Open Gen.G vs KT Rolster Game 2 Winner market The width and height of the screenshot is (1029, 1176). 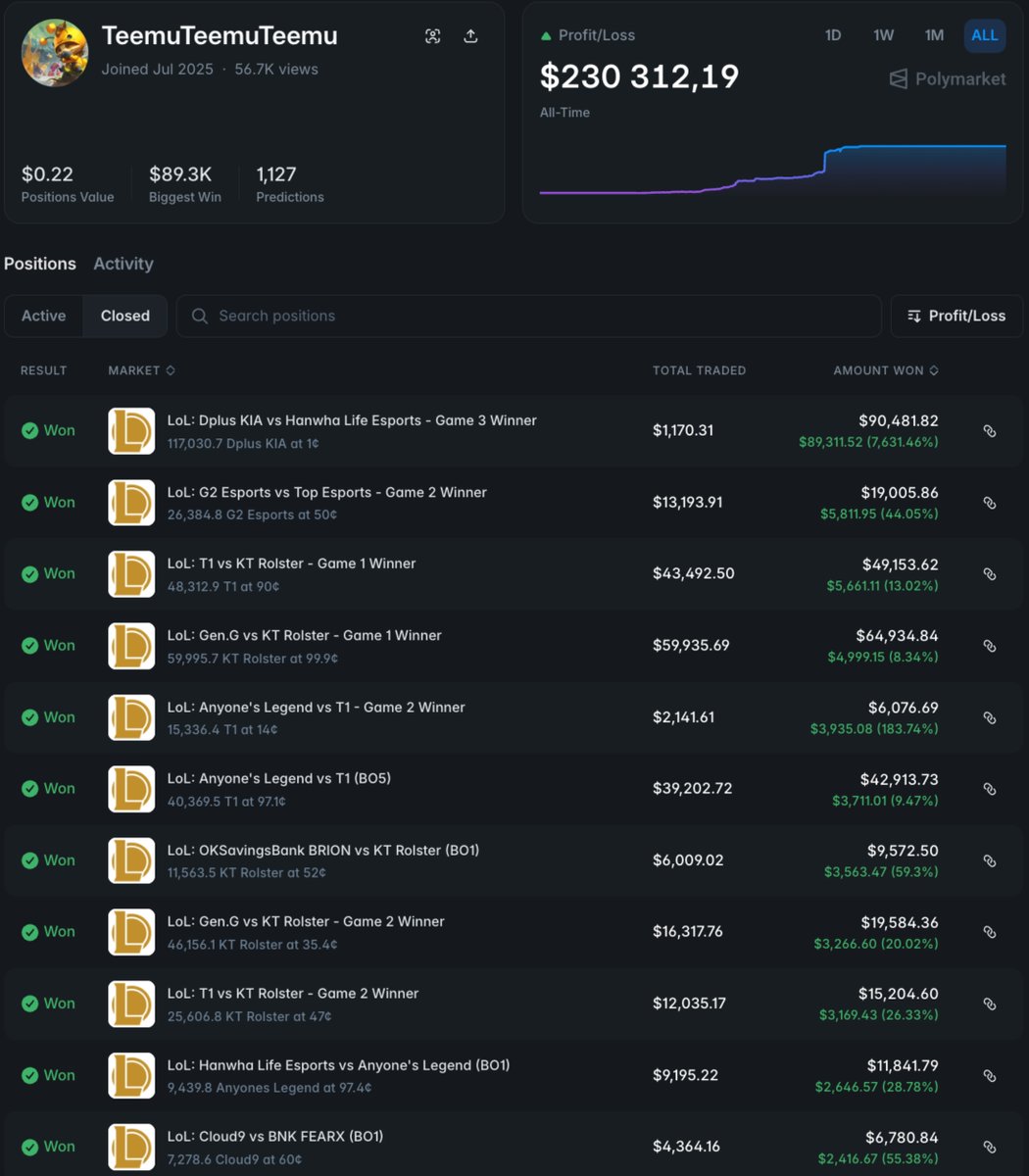click(x=306, y=922)
